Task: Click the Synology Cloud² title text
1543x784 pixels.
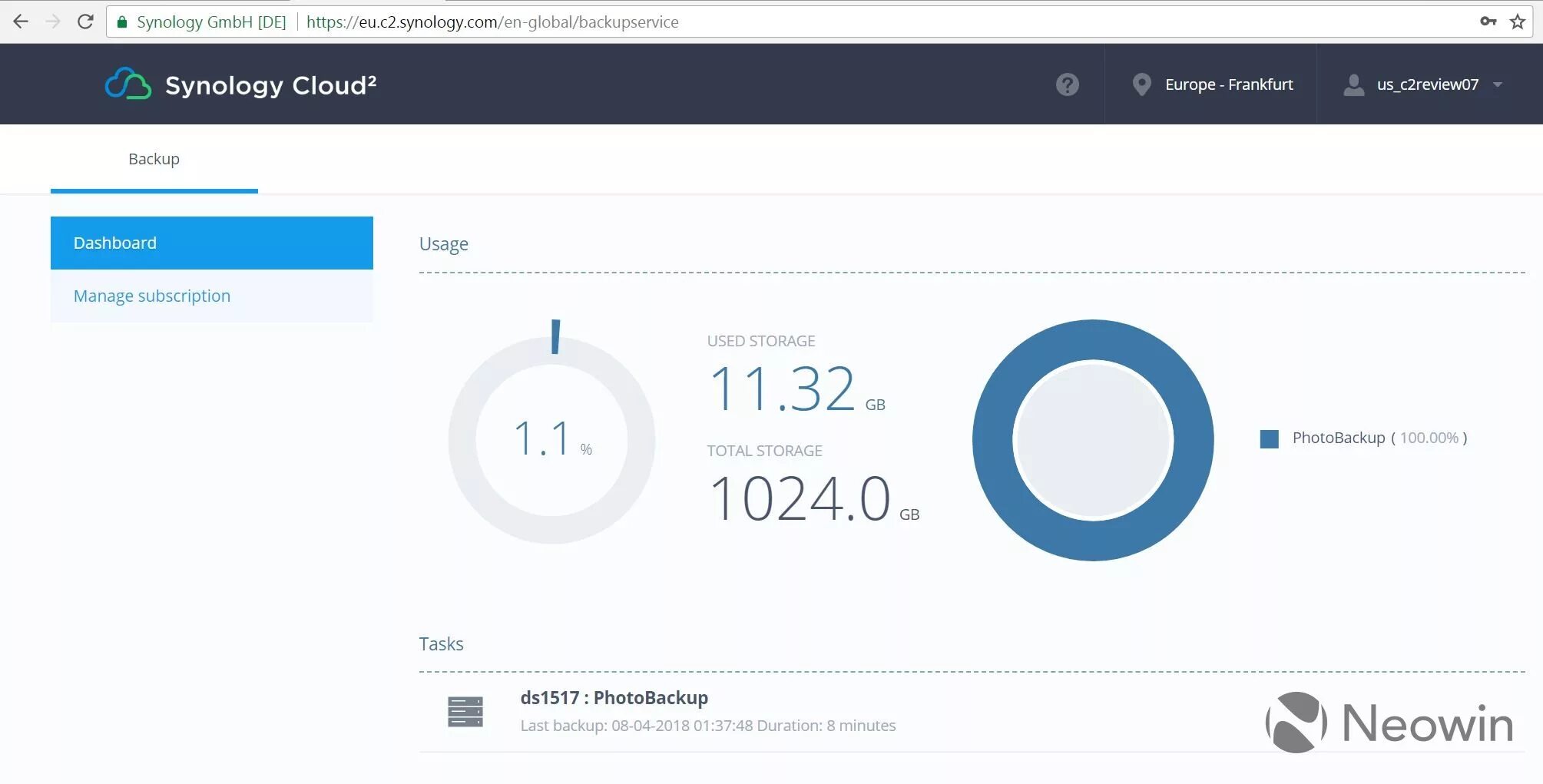Action: click(271, 85)
